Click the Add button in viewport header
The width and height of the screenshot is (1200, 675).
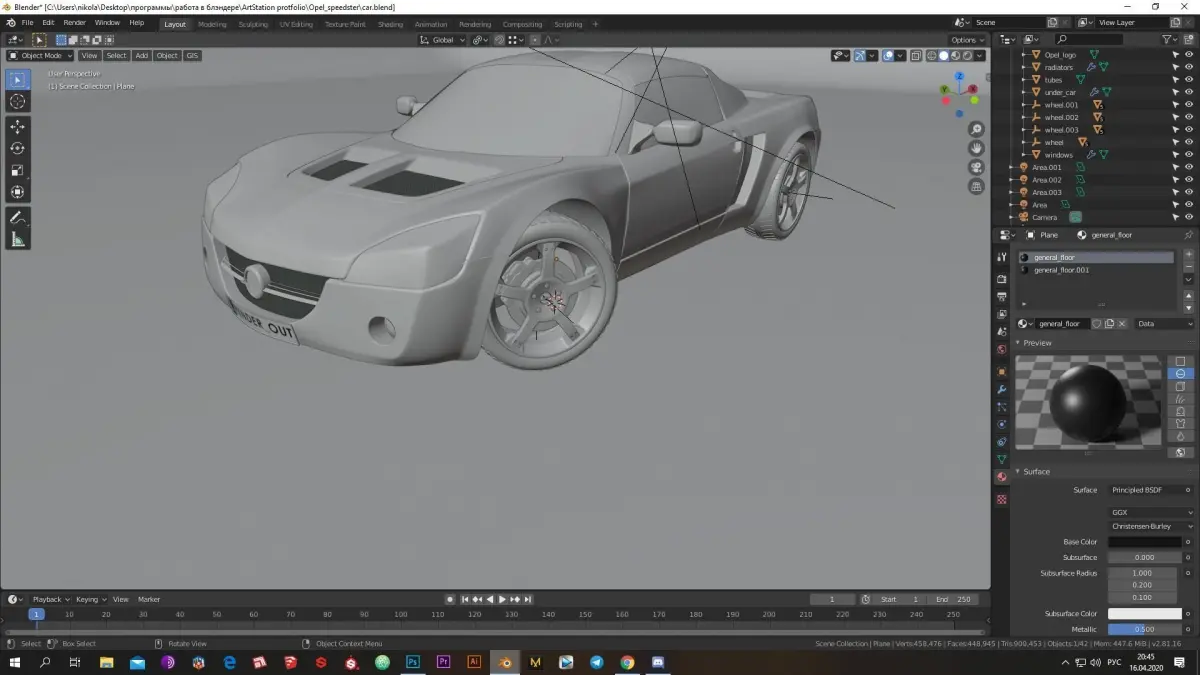142,56
